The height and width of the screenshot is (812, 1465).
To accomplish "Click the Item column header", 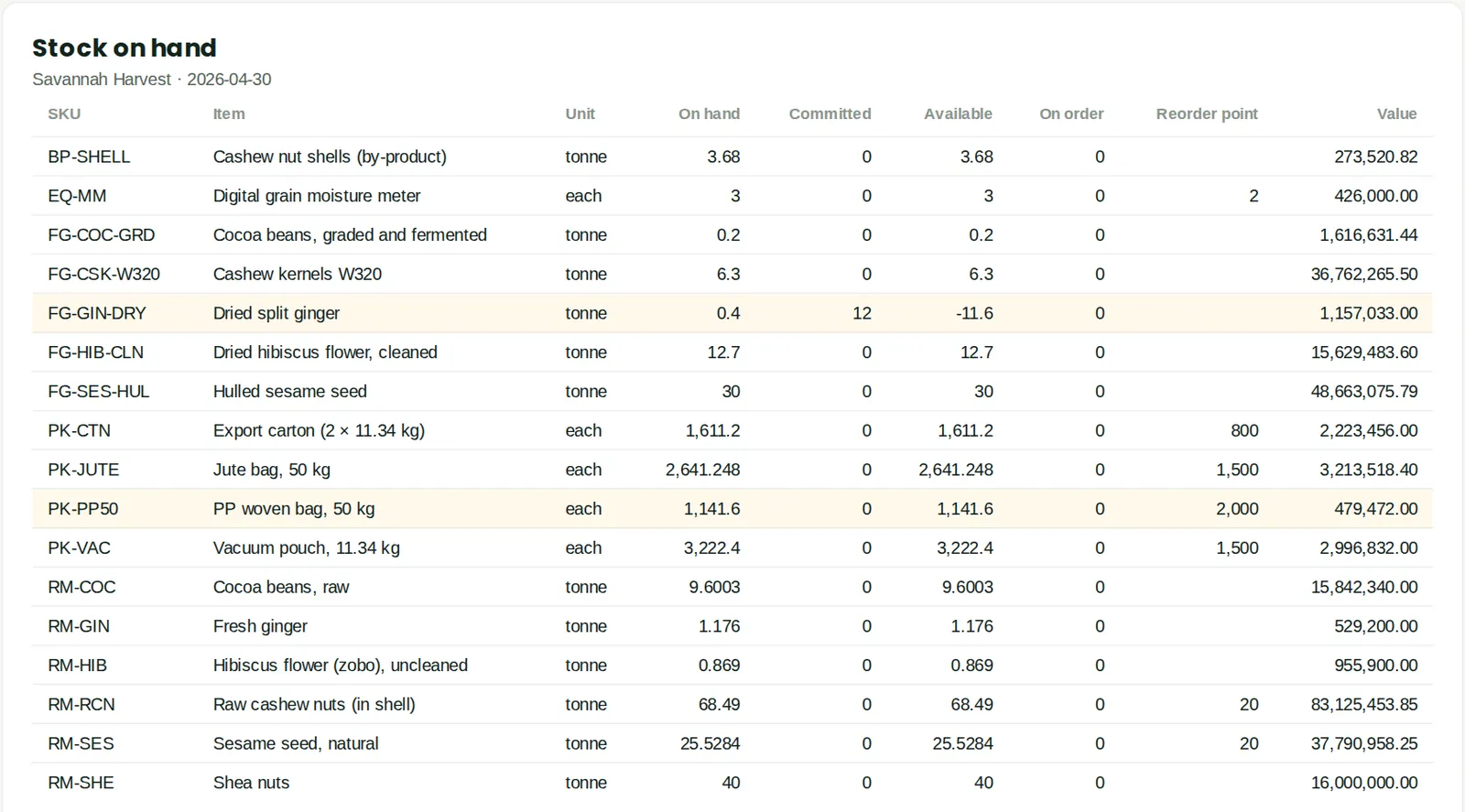I will click(x=229, y=114).
